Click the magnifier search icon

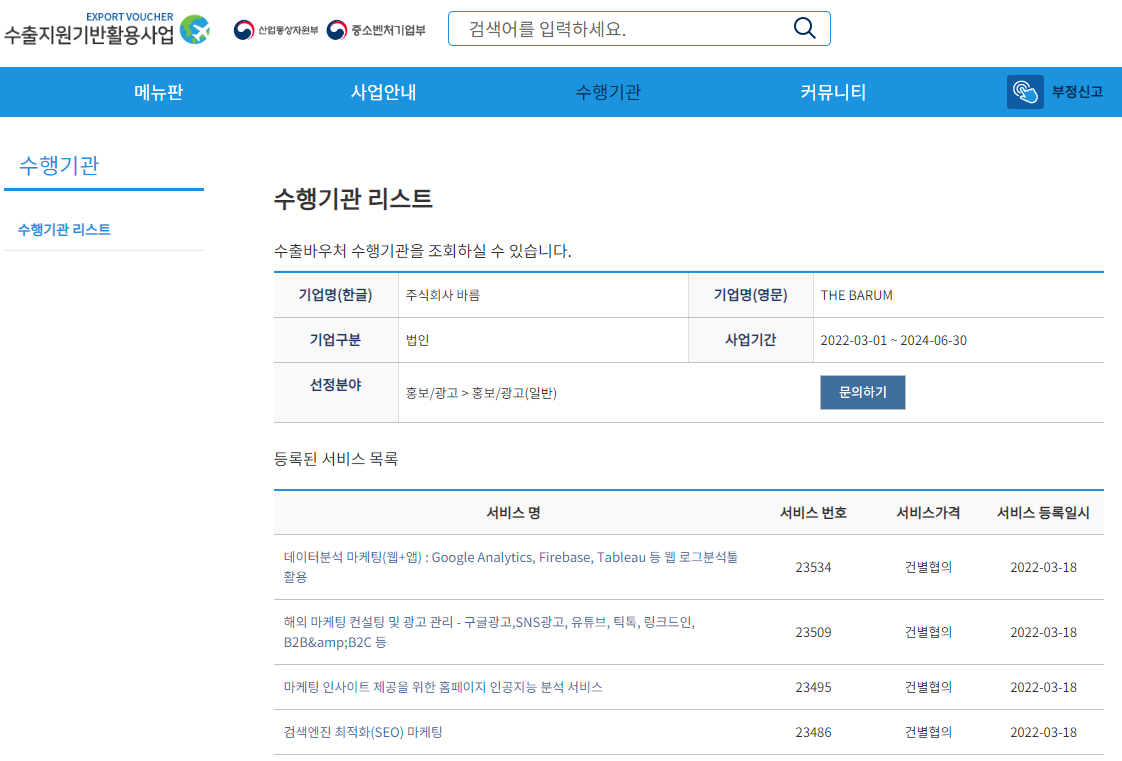tap(804, 29)
